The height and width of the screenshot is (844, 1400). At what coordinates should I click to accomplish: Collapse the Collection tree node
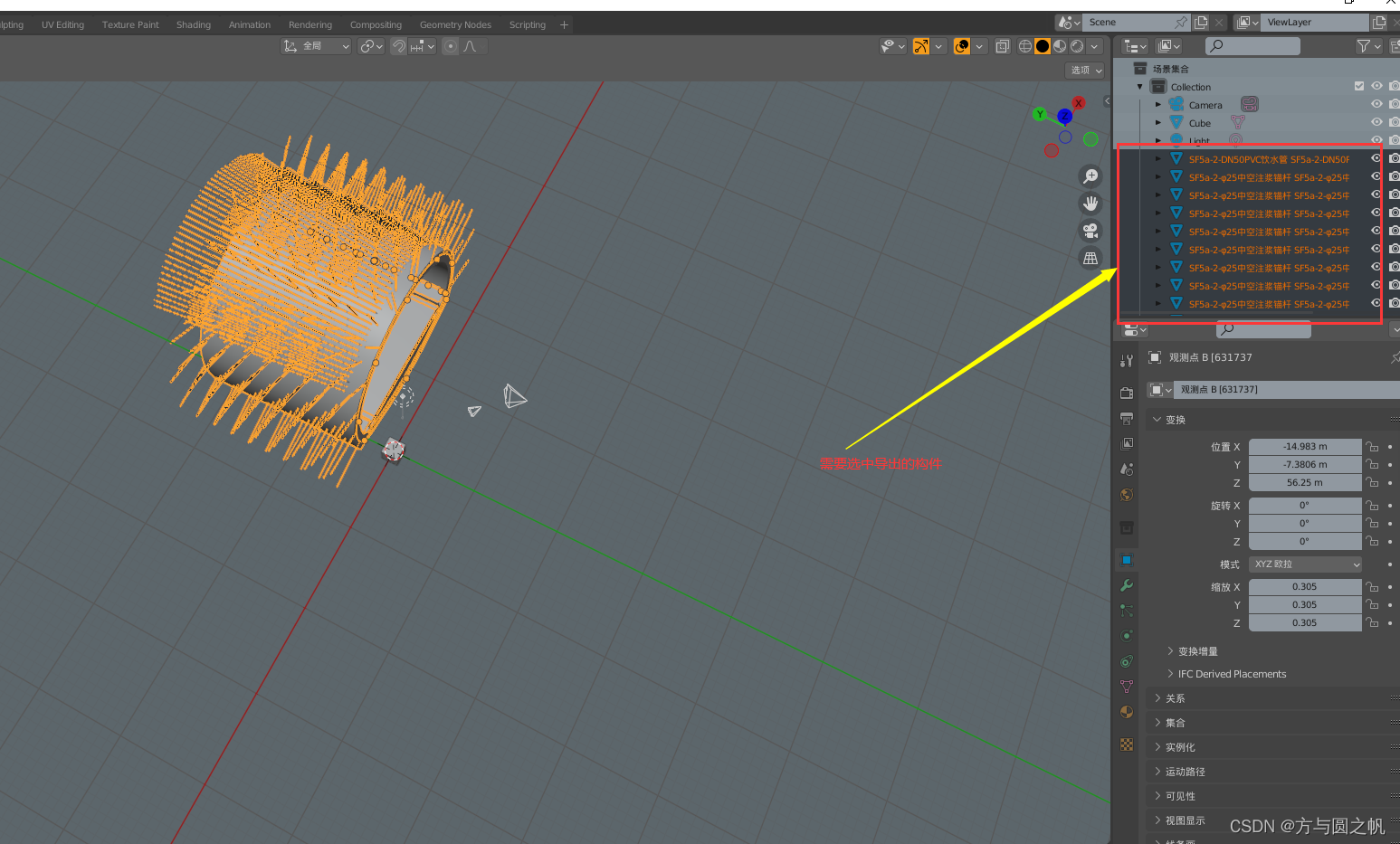coord(1139,87)
